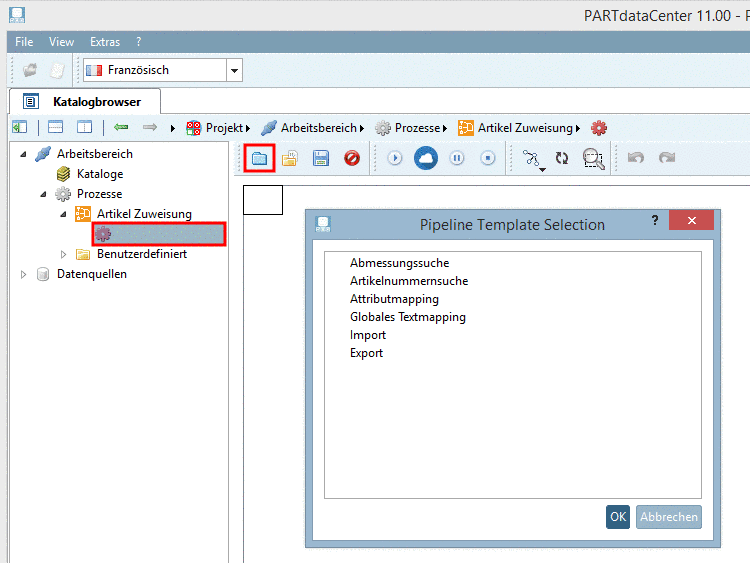The width and height of the screenshot is (750, 563).
Task: Select Export template
Action: (x=366, y=353)
